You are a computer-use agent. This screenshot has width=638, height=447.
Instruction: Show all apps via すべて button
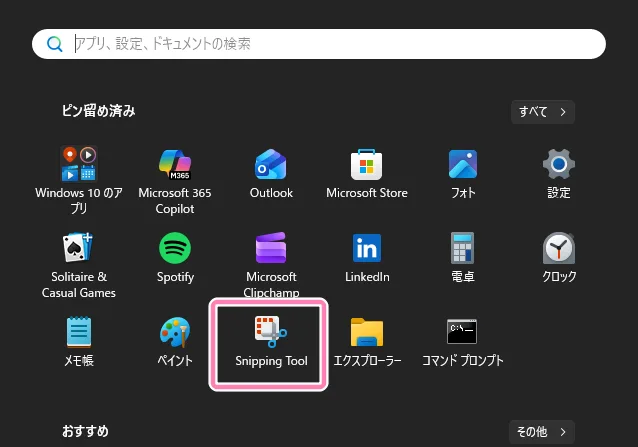click(543, 112)
